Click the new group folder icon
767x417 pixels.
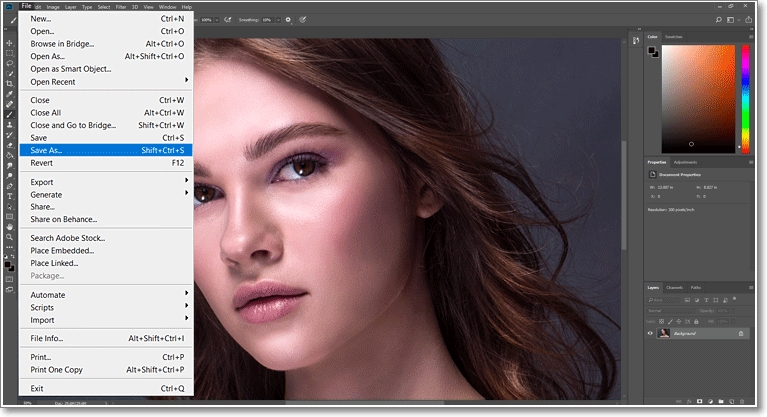[x=721, y=401]
